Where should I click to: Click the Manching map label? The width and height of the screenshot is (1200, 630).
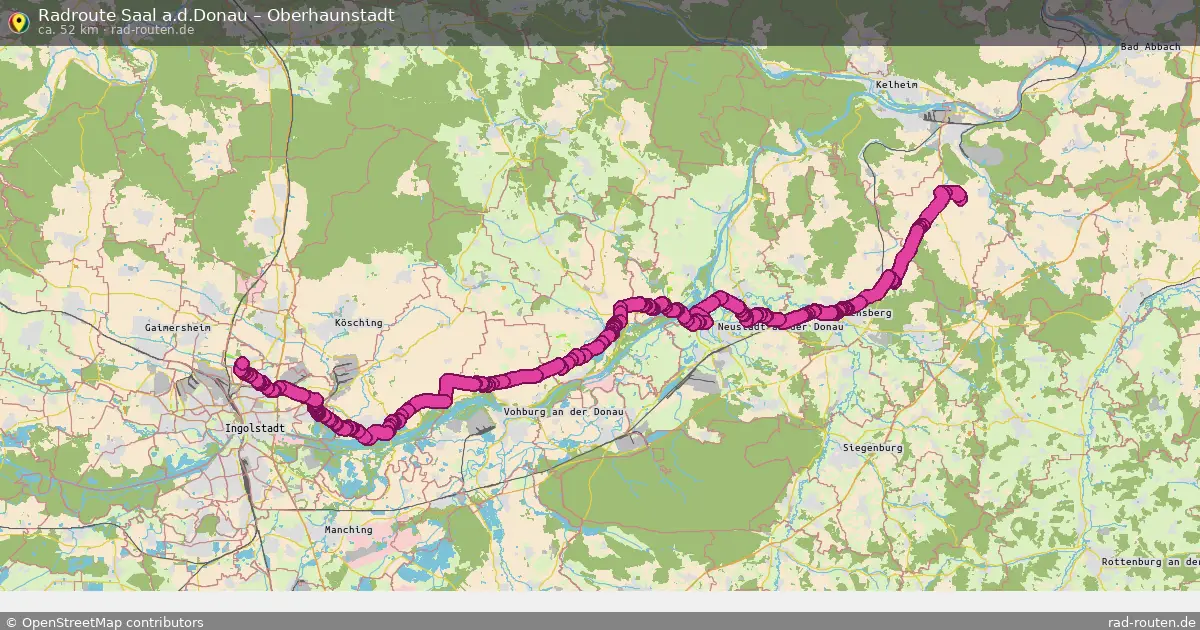(348, 529)
